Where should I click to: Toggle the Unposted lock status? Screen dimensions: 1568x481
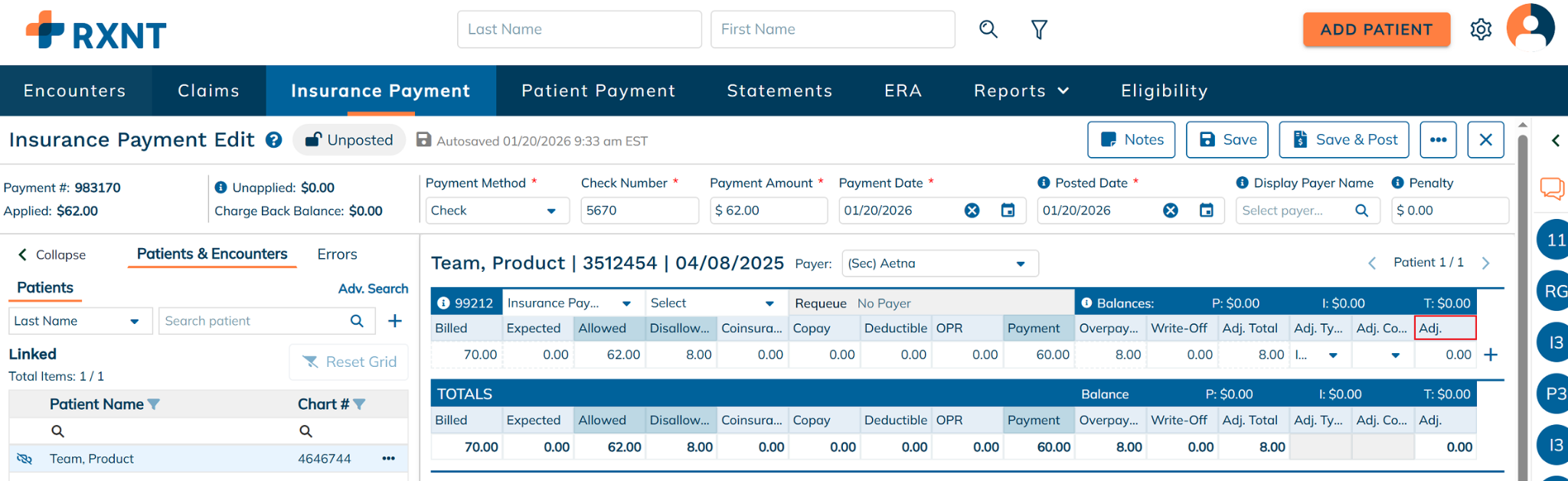(x=349, y=140)
